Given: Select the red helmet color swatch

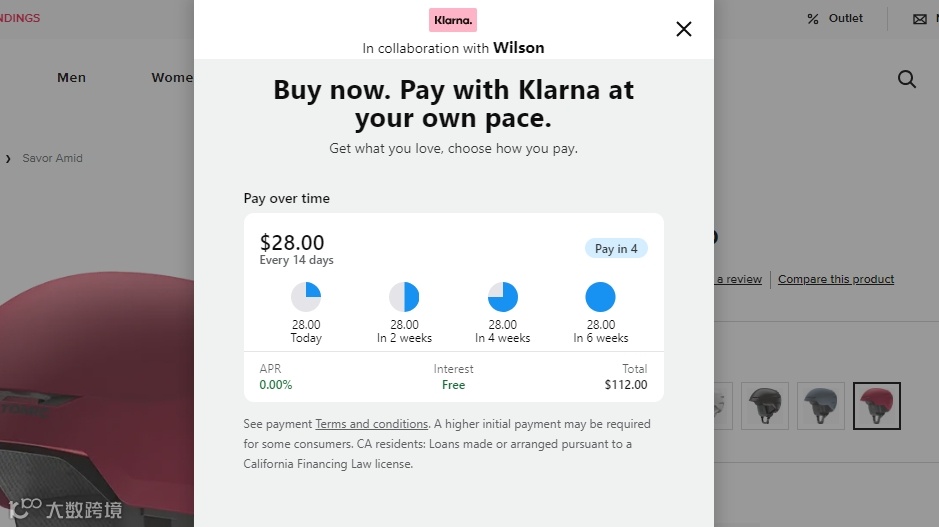Looking at the screenshot, I should click(x=877, y=406).
